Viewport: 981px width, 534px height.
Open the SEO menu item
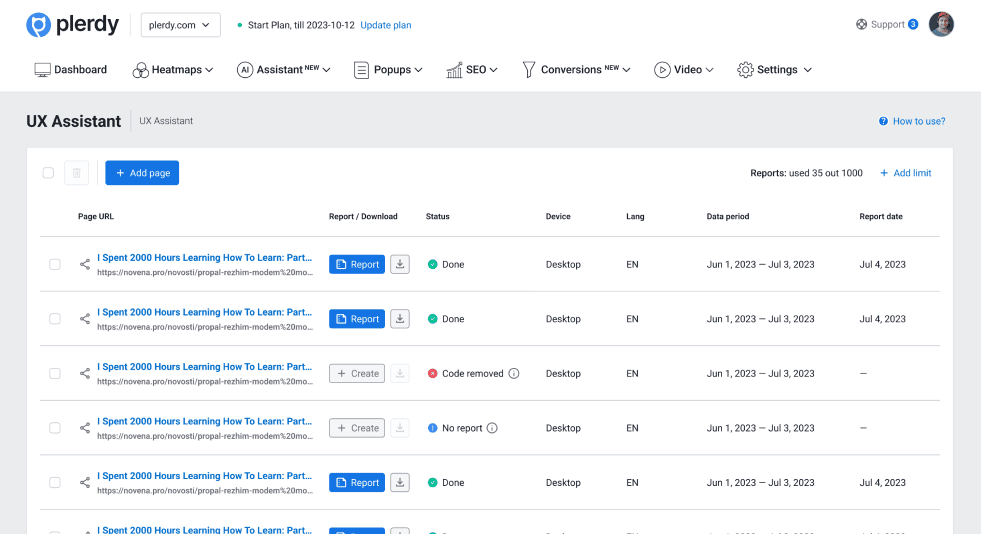471,70
